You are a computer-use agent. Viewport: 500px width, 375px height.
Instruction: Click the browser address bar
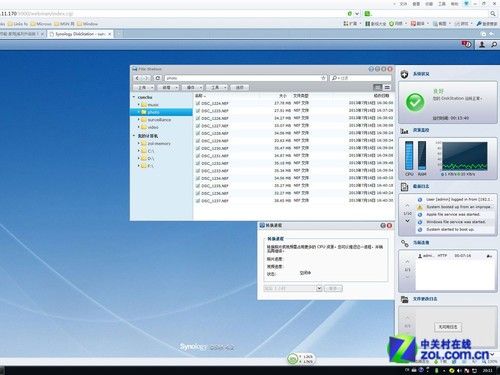click(173, 14)
